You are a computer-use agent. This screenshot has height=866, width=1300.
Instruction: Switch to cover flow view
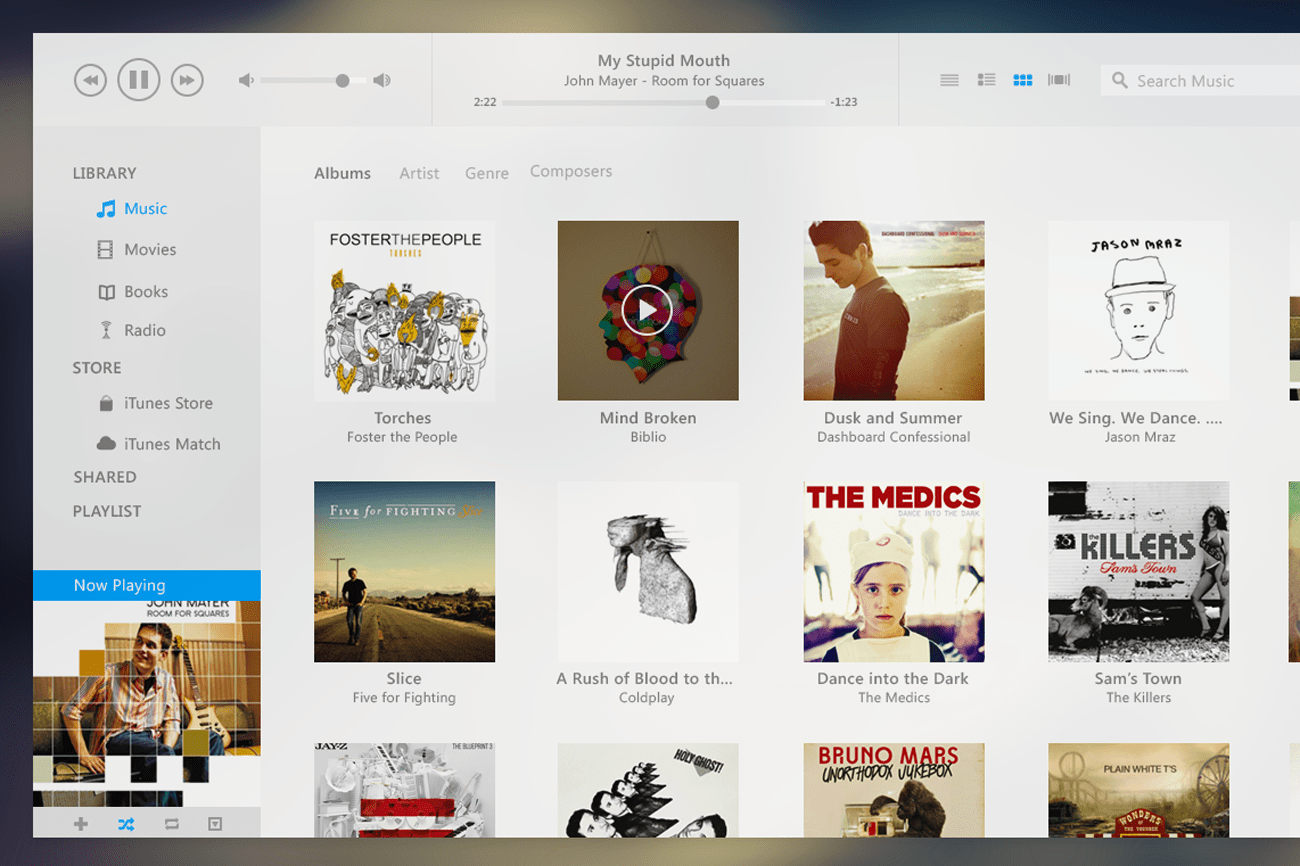[x=1059, y=80]
